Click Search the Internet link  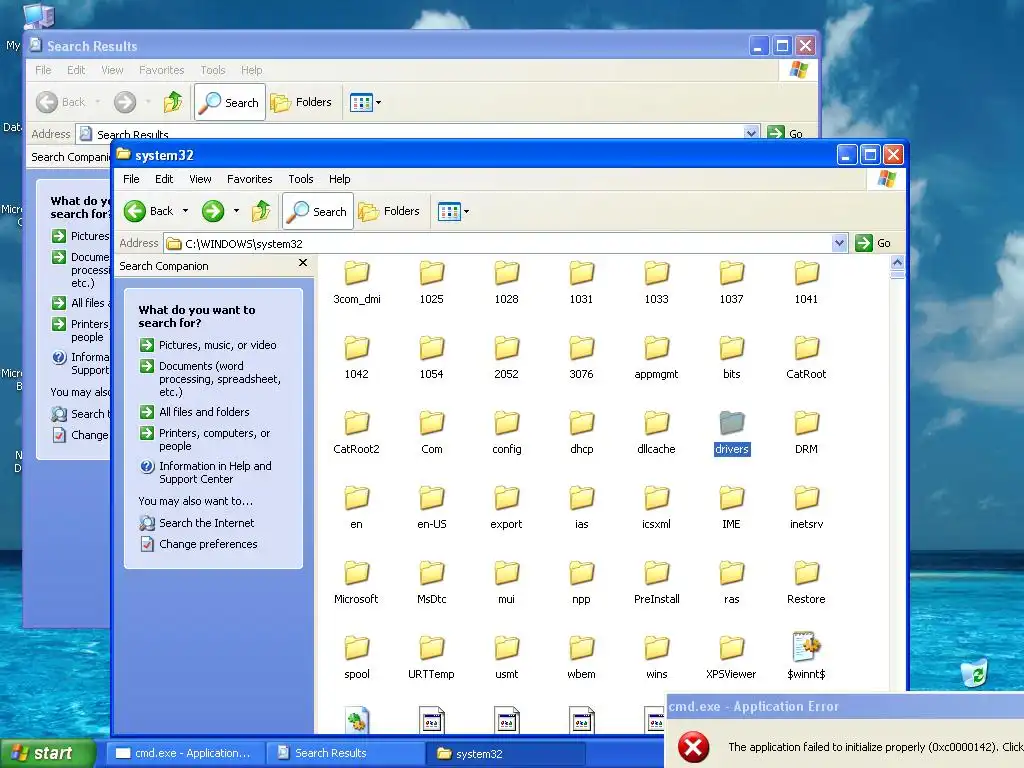197,523
